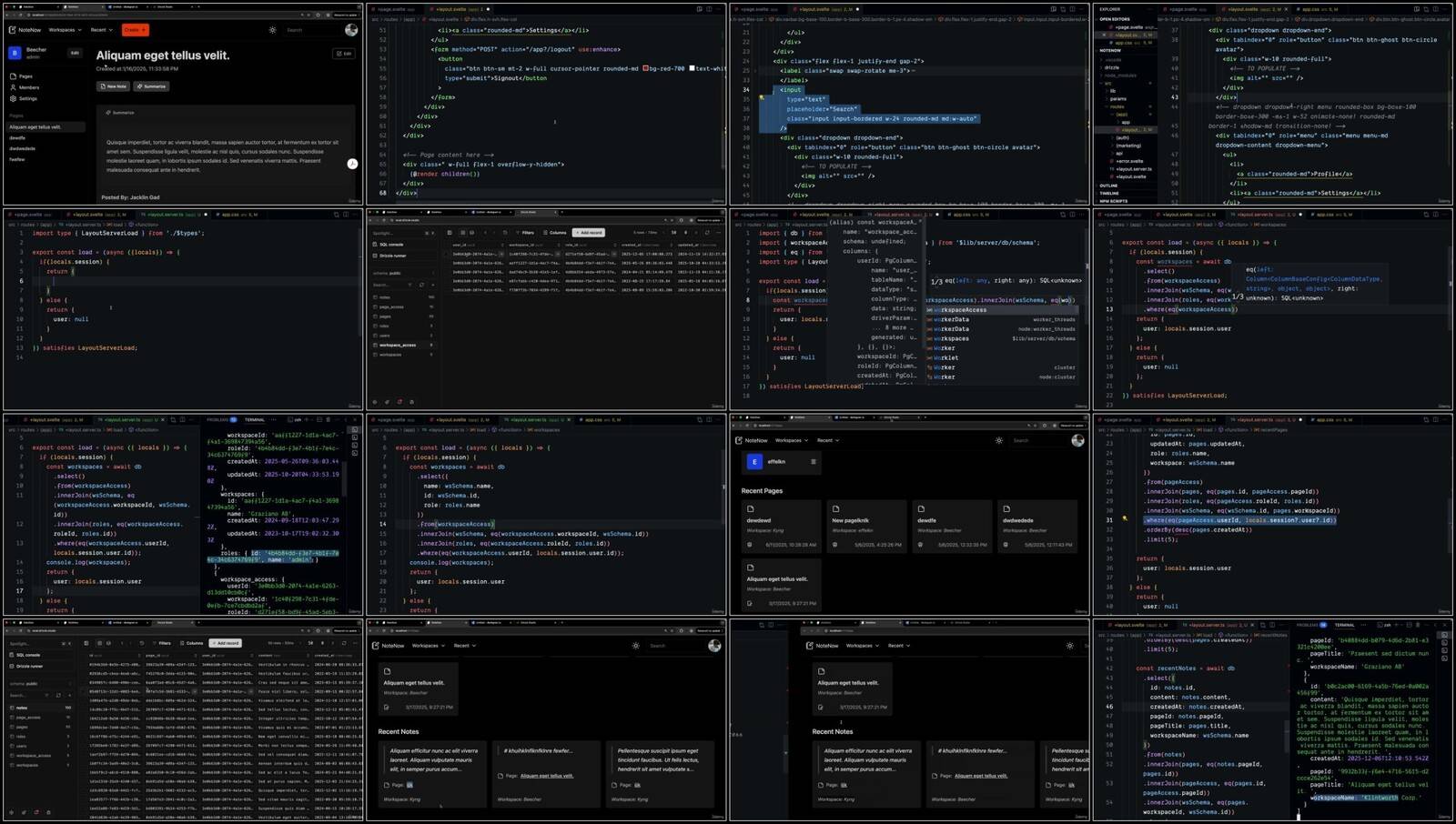1456x824 pixels.
Task: Expand (marketing) folder in Explorer tree
Action: point(1128,146)
